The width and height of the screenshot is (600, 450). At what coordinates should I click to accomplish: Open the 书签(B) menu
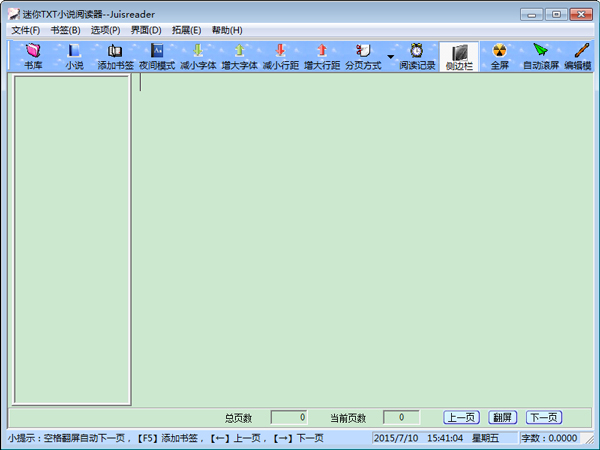[65, 30]
